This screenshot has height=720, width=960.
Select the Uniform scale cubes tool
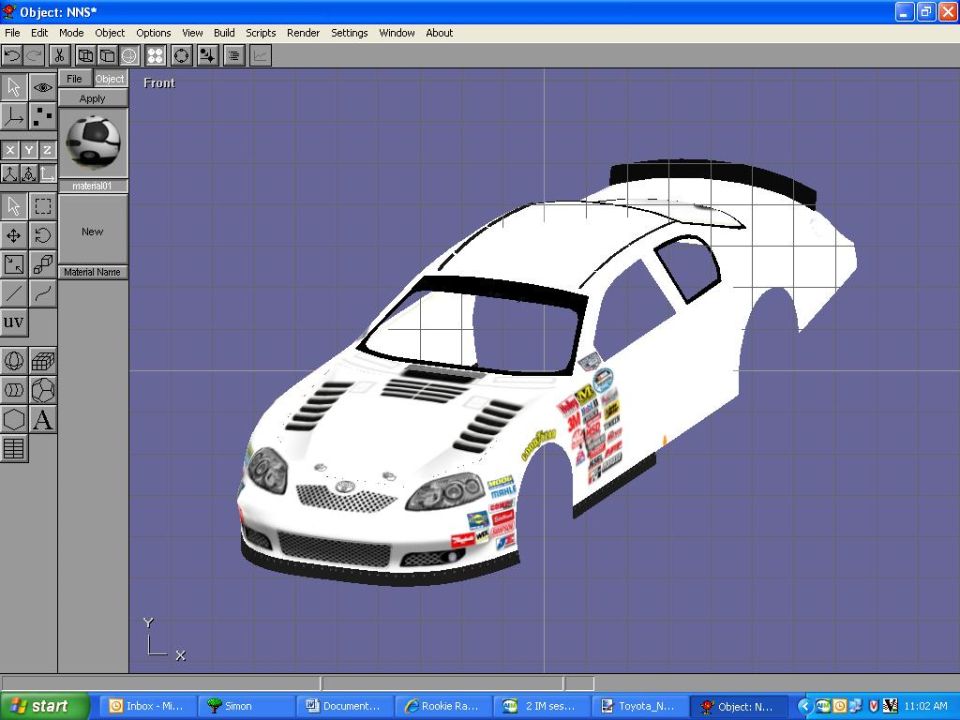43,264
